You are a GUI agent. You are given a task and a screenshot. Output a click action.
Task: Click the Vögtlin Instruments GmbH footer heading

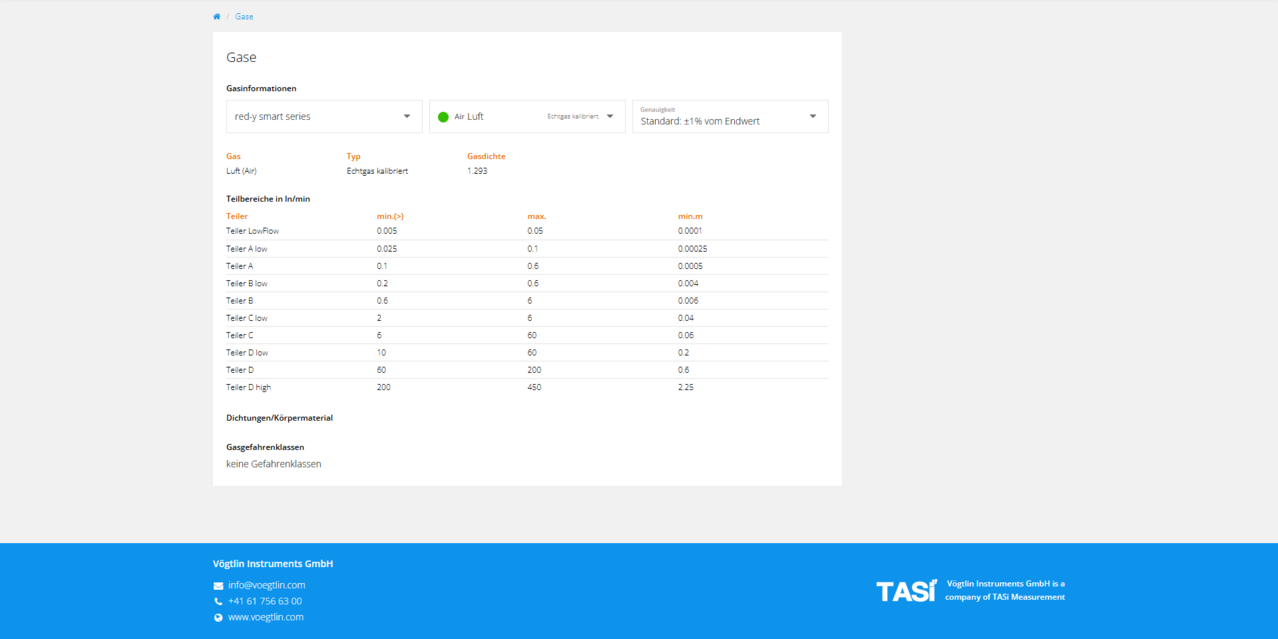[x=273, y=564]
